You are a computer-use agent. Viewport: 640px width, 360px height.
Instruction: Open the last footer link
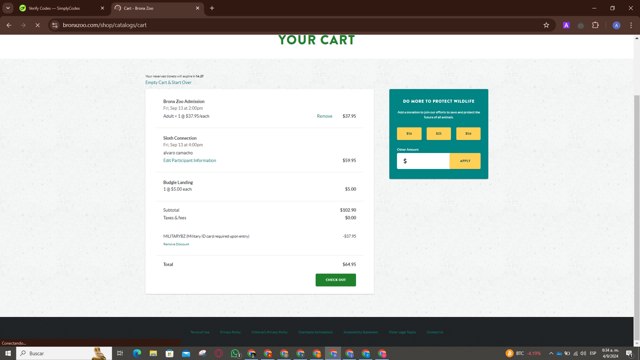click(435, 332)
